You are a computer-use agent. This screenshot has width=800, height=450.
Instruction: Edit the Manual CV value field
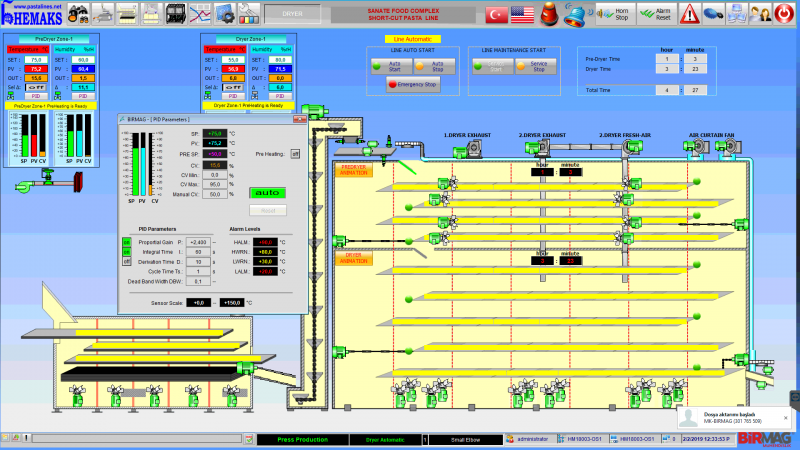215,194
